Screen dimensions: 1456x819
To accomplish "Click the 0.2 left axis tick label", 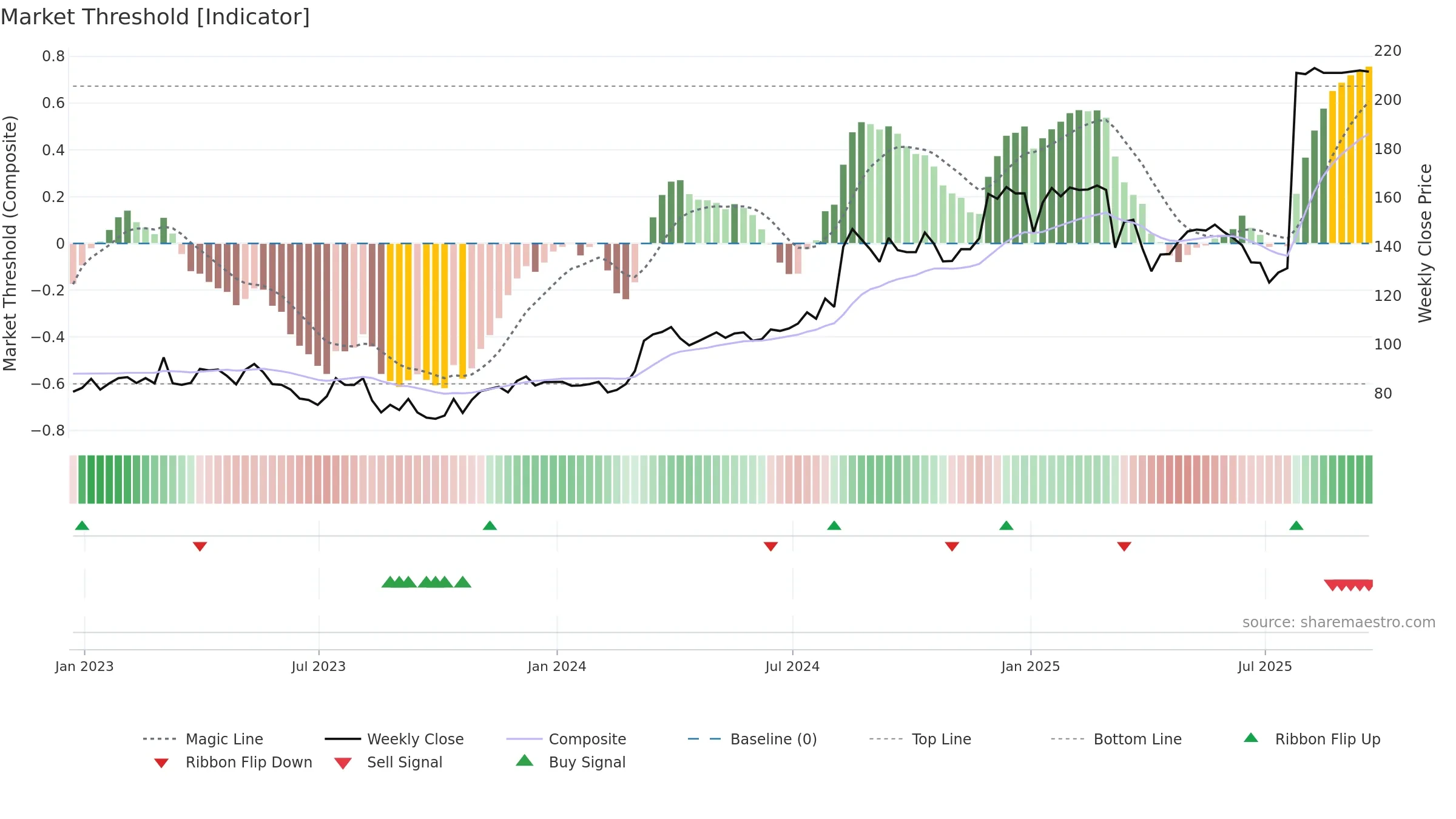I will (x=53, y=197).
